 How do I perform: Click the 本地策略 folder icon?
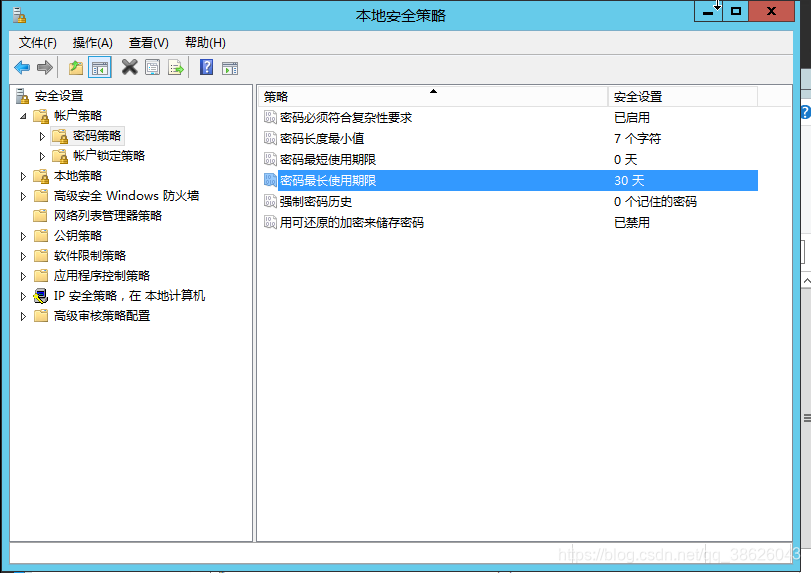[x=41, y=176]
